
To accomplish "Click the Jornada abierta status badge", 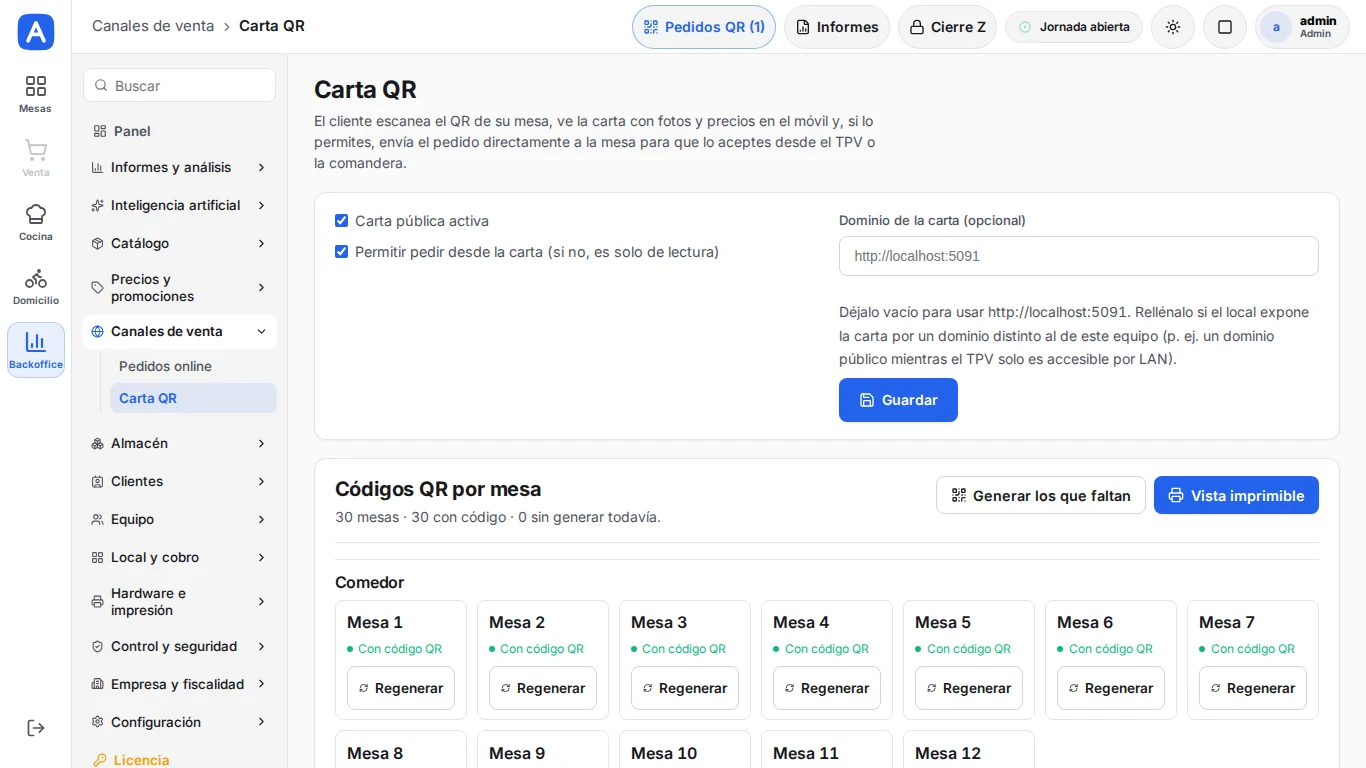I will (1074, 27).
